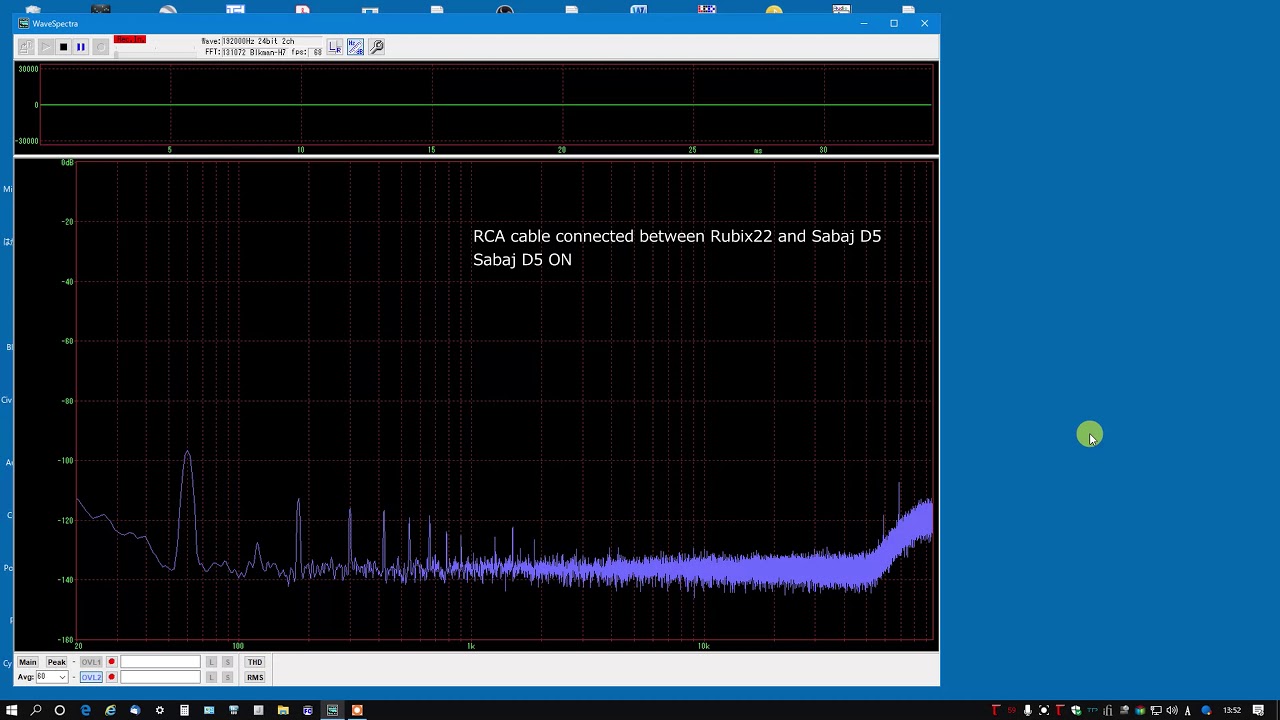Open settings via the wrench icon
Screen dimensions: 1280x720
coord(377,47)
